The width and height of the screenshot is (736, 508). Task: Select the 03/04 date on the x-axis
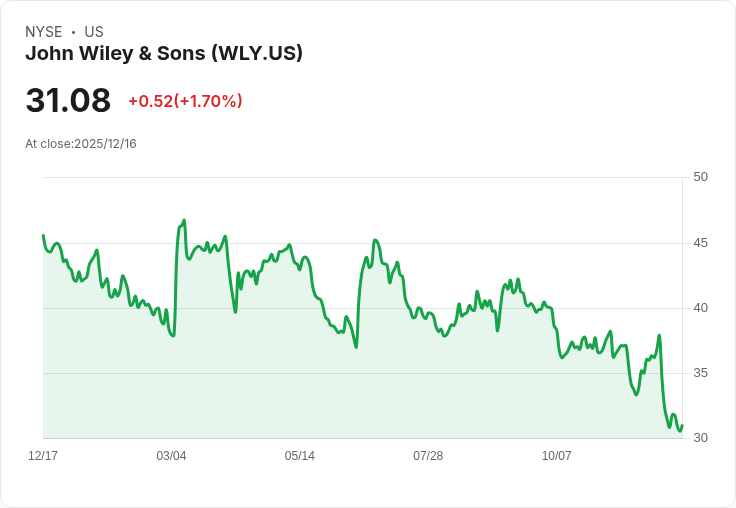171,456
